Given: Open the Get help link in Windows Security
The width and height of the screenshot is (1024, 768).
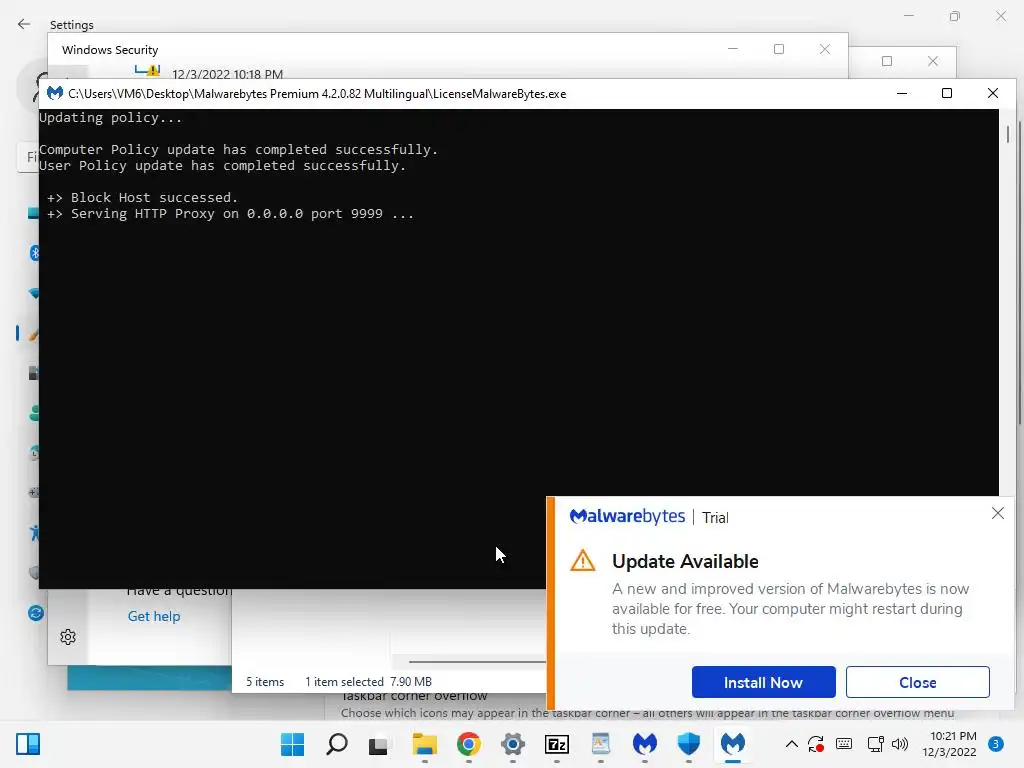Looking at the screenshot, I should 153,616.
